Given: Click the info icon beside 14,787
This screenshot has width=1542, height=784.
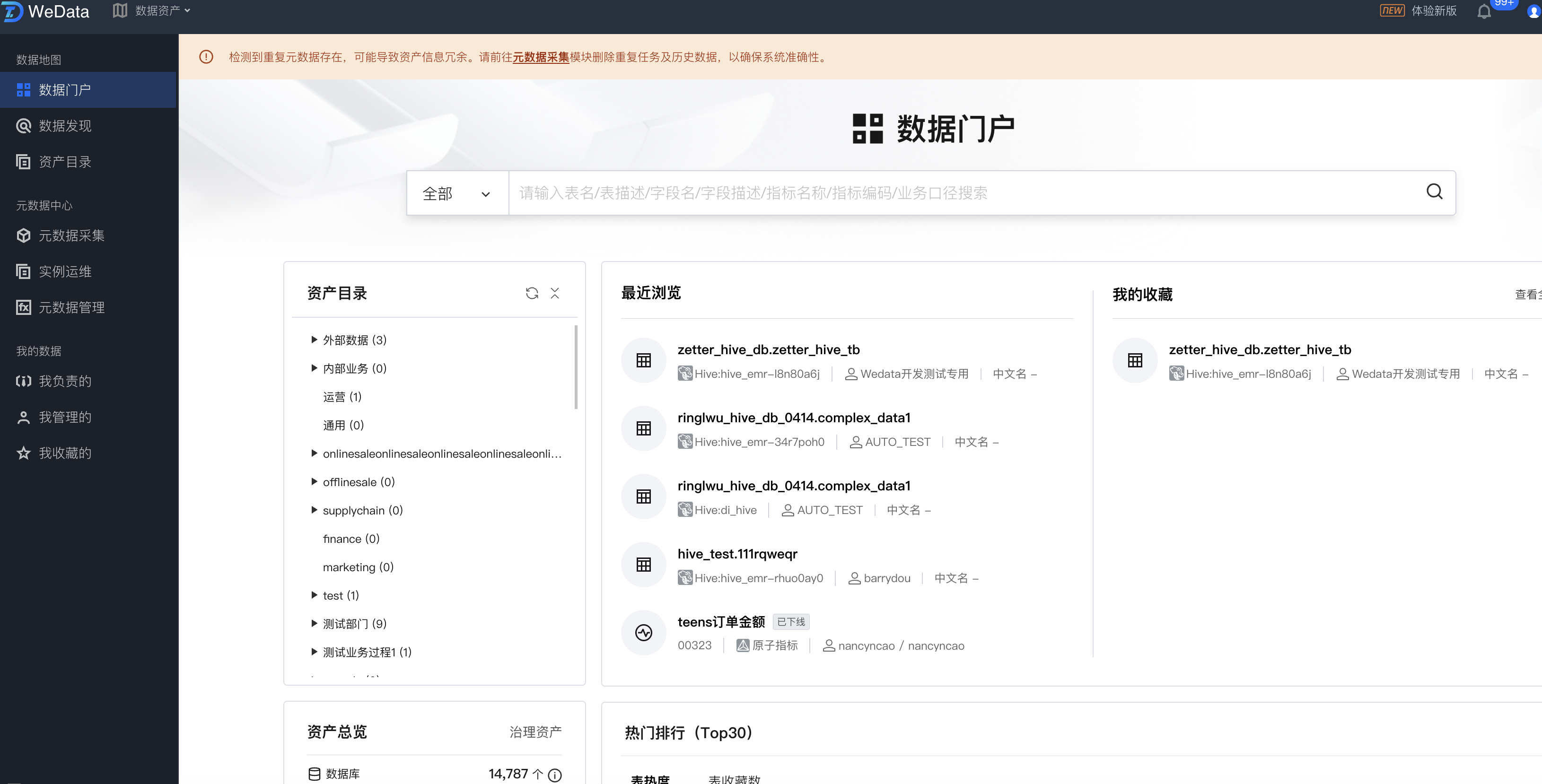Looking at the screenshot, I should point(555,775).
